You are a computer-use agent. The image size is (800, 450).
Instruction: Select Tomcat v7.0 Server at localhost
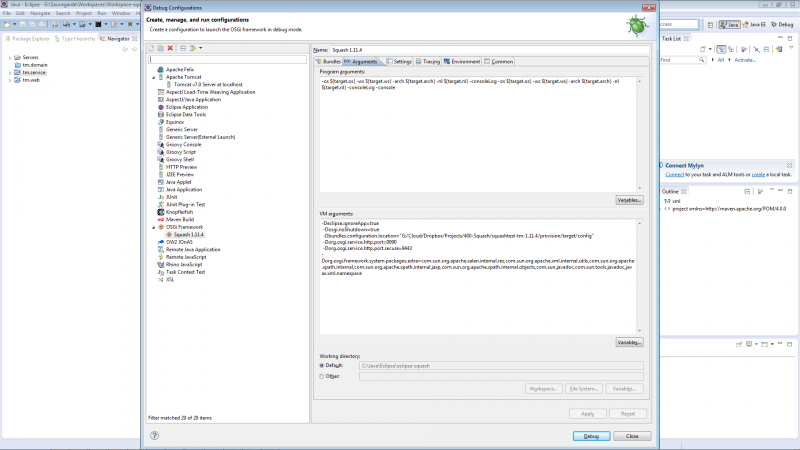tap(208, 85)
